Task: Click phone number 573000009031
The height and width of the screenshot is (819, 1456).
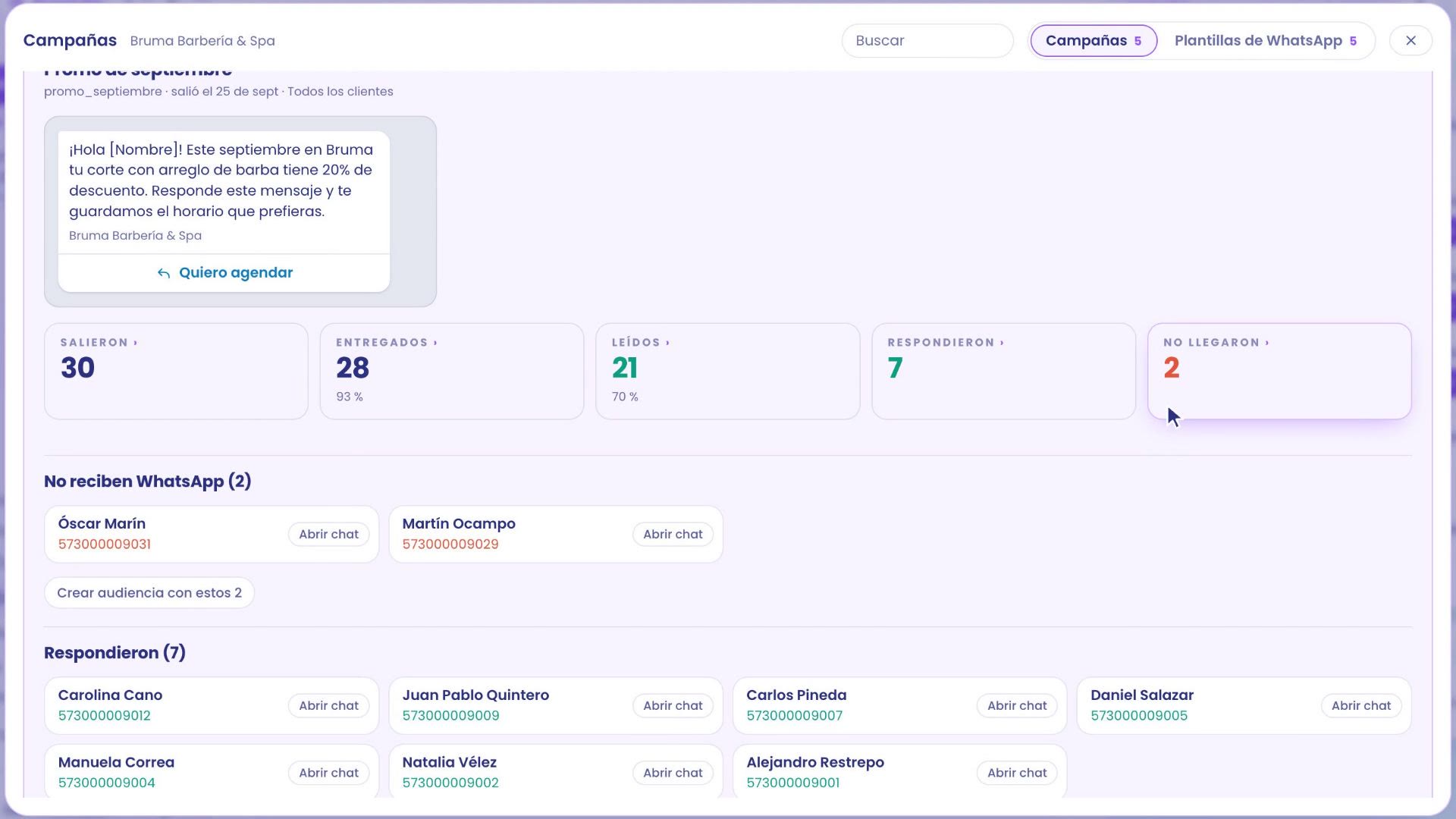Action: coord(105,544)
